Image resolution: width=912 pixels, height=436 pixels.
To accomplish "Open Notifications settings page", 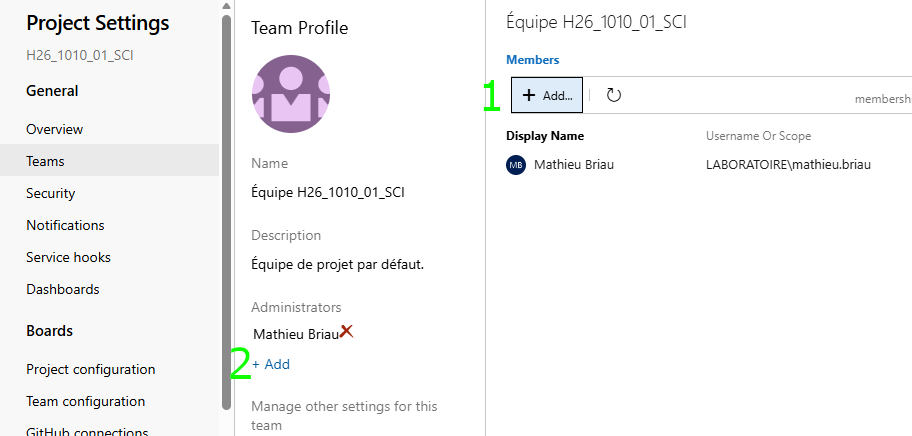I will (x=65, y=225).
